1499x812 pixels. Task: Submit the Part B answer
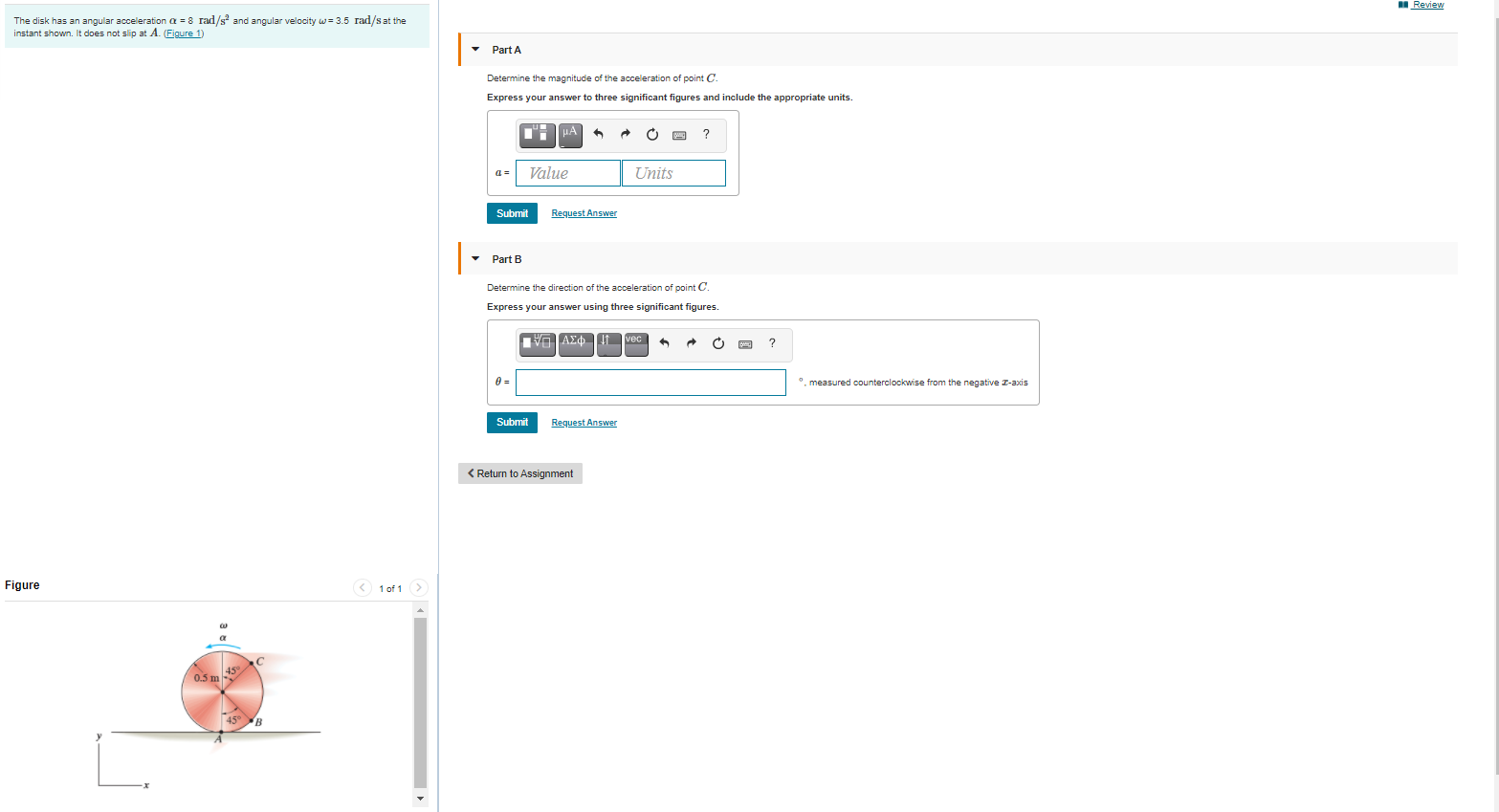[512, 423]
